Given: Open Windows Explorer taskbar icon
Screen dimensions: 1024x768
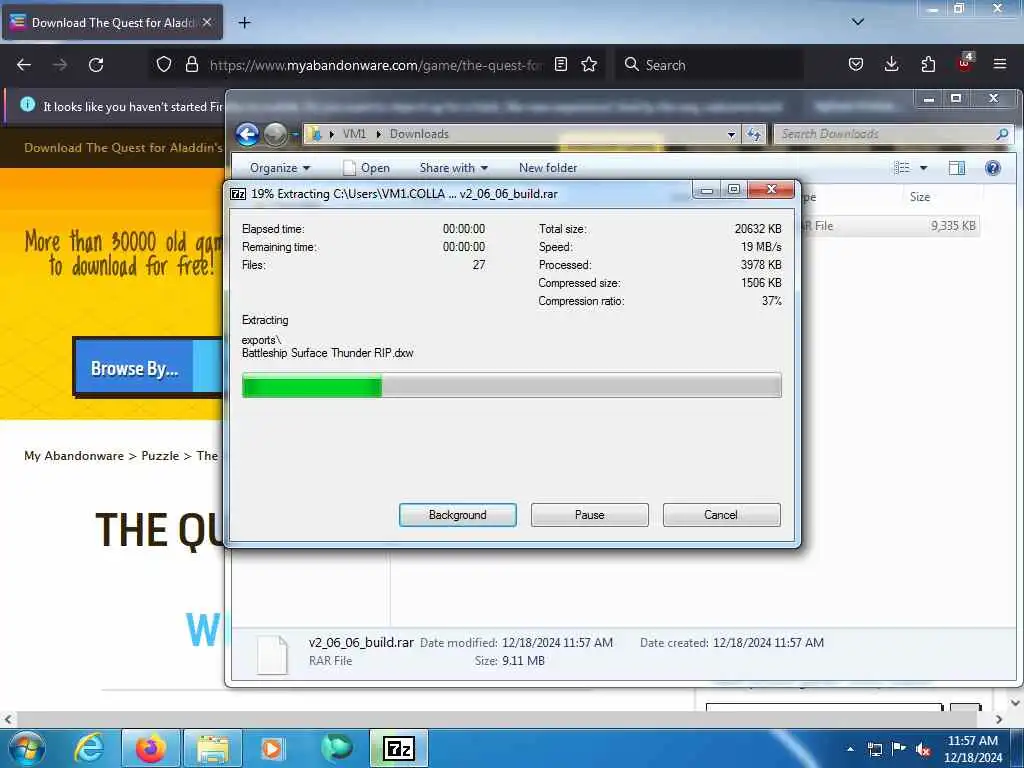Looking at the screenshot, I should coord(213,748).
